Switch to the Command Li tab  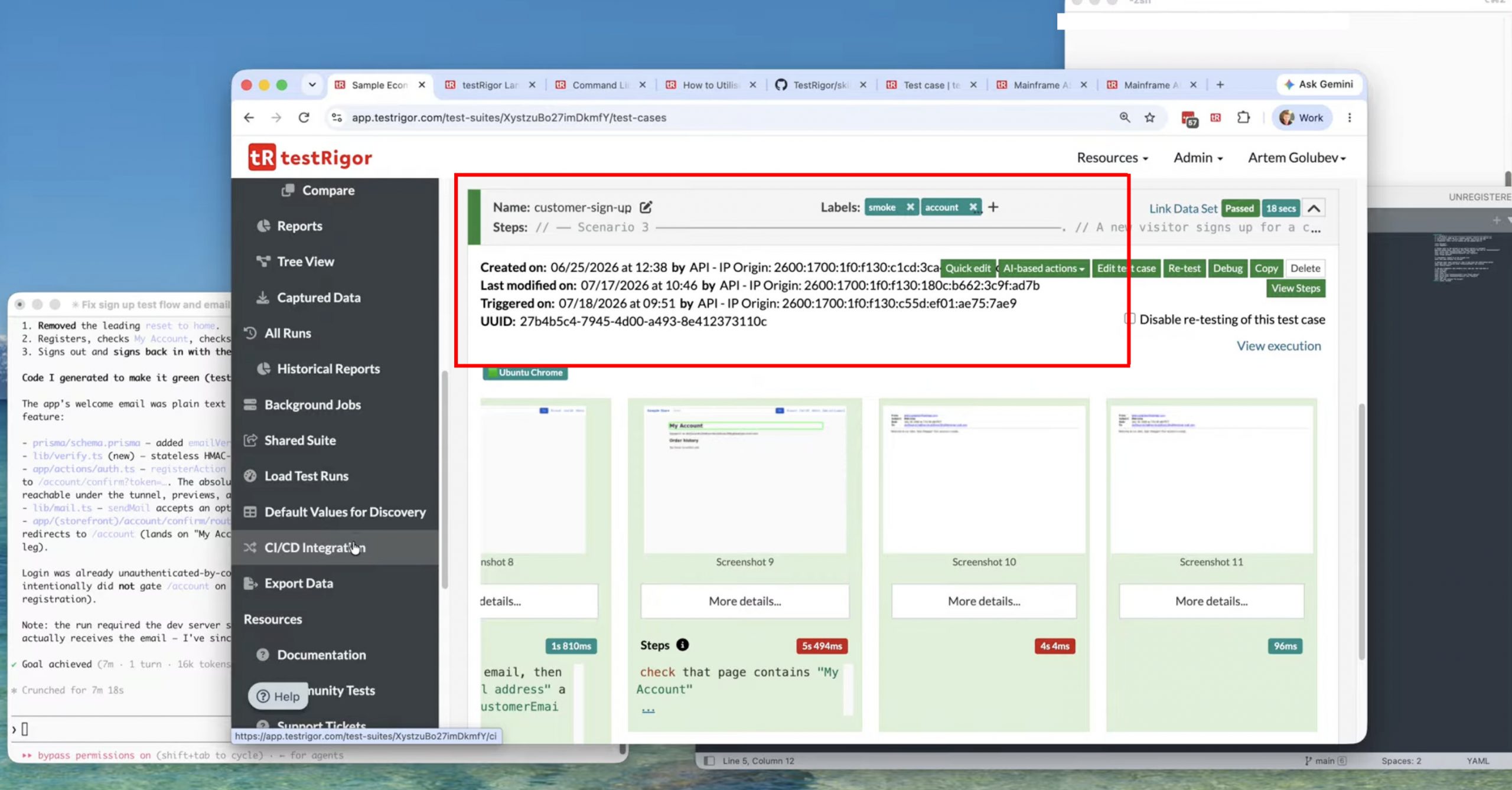(601, 85)
